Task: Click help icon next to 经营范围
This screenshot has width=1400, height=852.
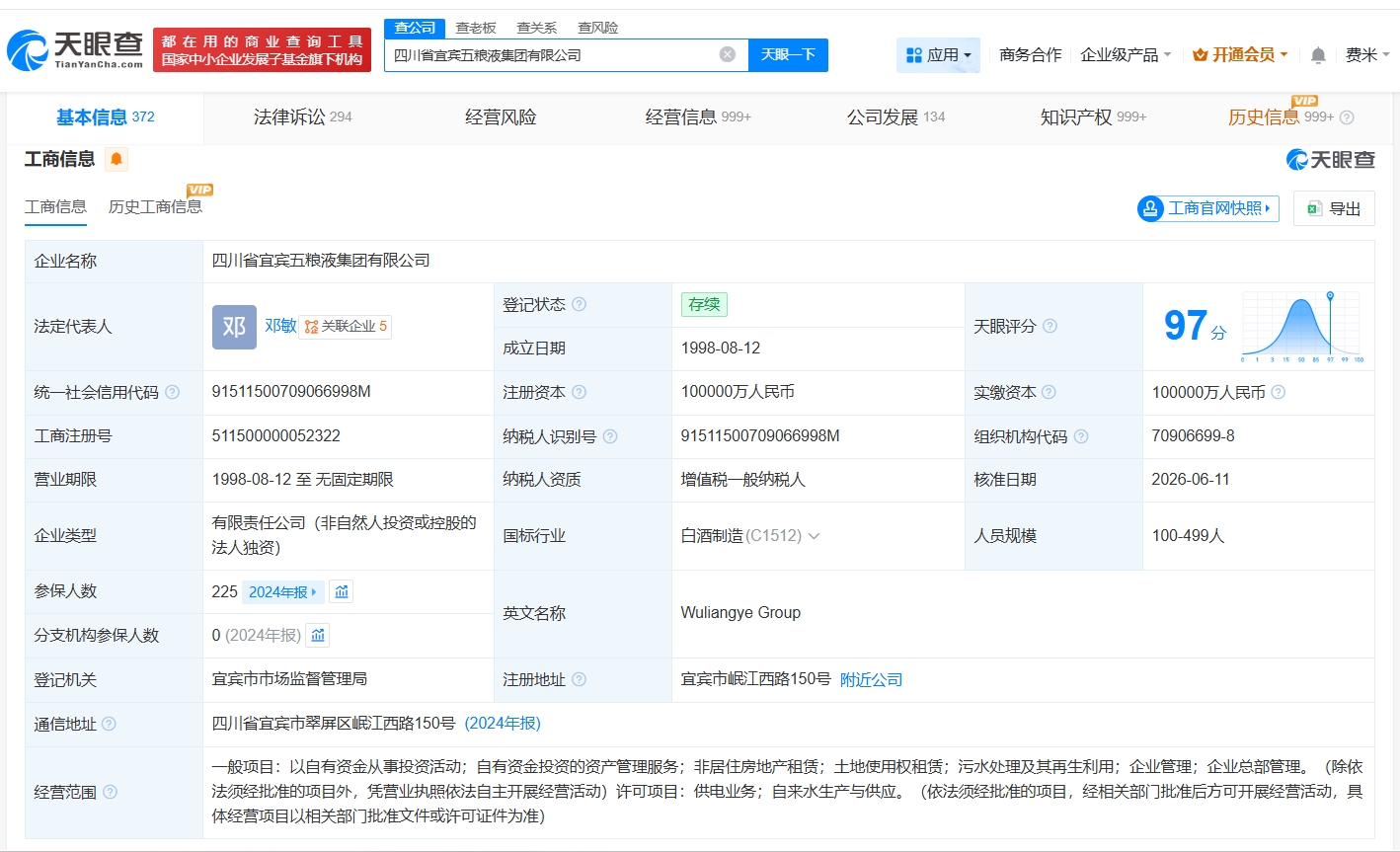Action: pyautogui.click(x=111, y=792)
